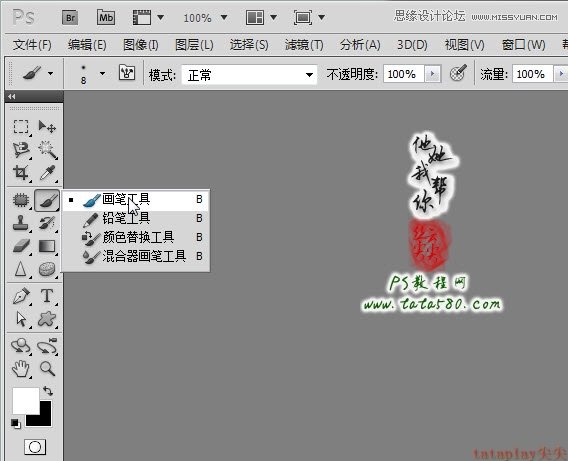Collapse the tools panel with double arrows
The width and height of the screenshot is (568, 461).
[x=12, y=96]
